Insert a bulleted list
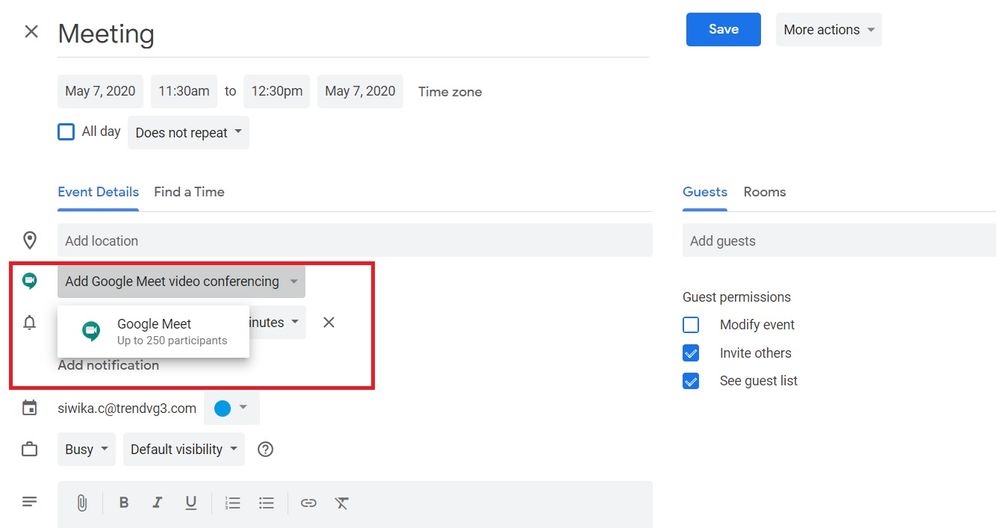 pos(267,503)
